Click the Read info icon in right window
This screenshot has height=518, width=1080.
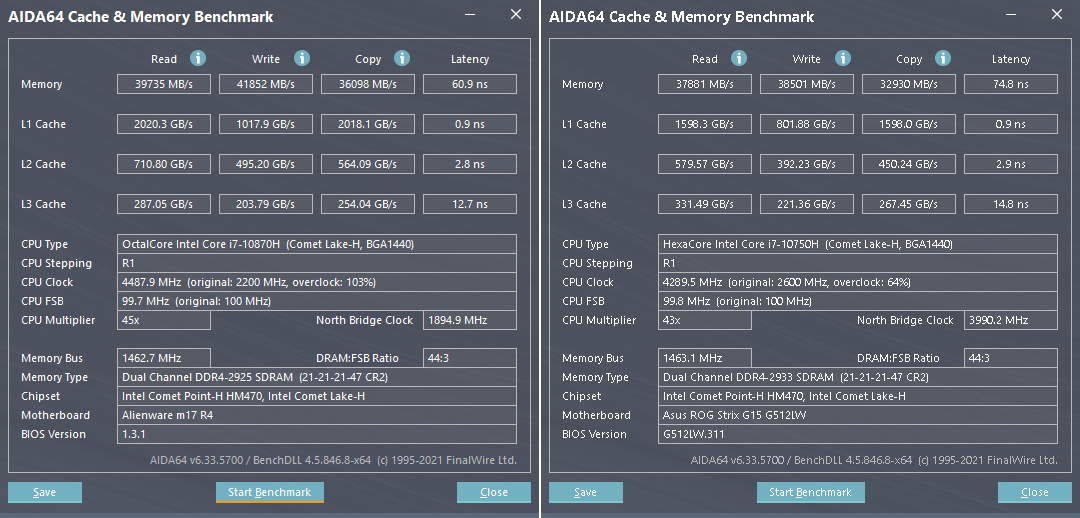click(739, 59)
